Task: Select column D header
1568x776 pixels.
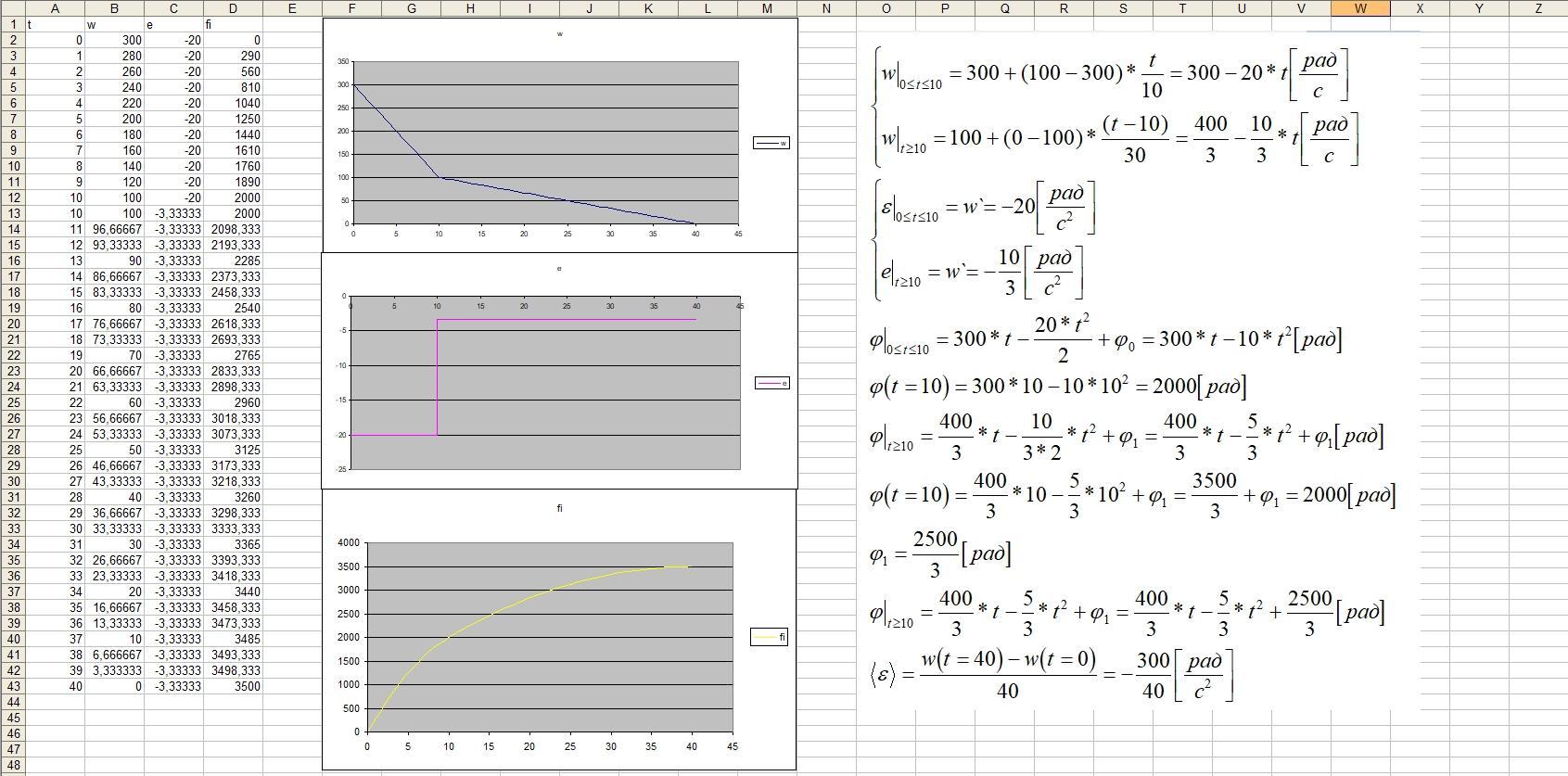Action: click(233, 8)
